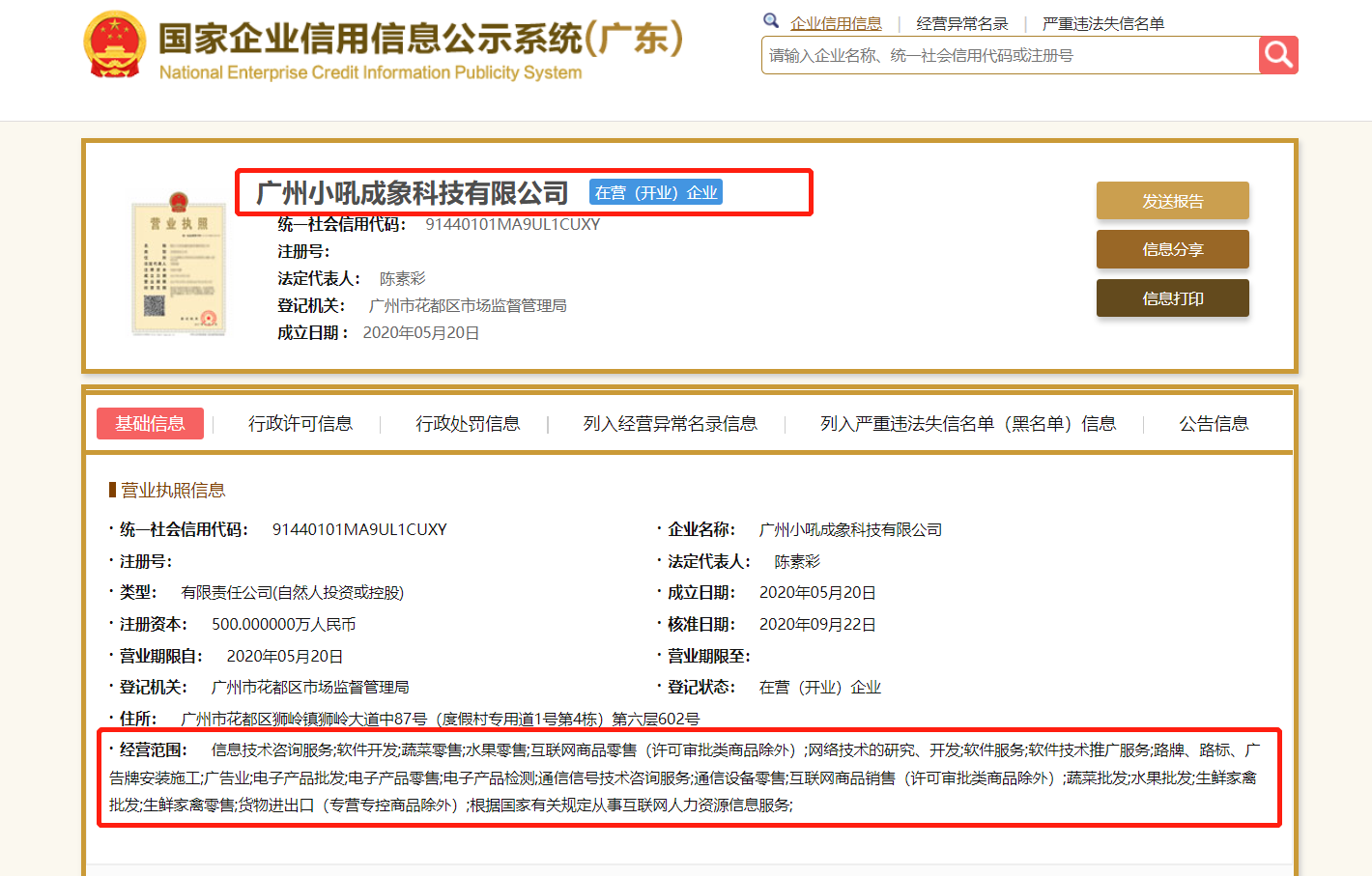The image size is (1372, 876).
Task: Select the 基础信息 tab
Action: point(150,424)
